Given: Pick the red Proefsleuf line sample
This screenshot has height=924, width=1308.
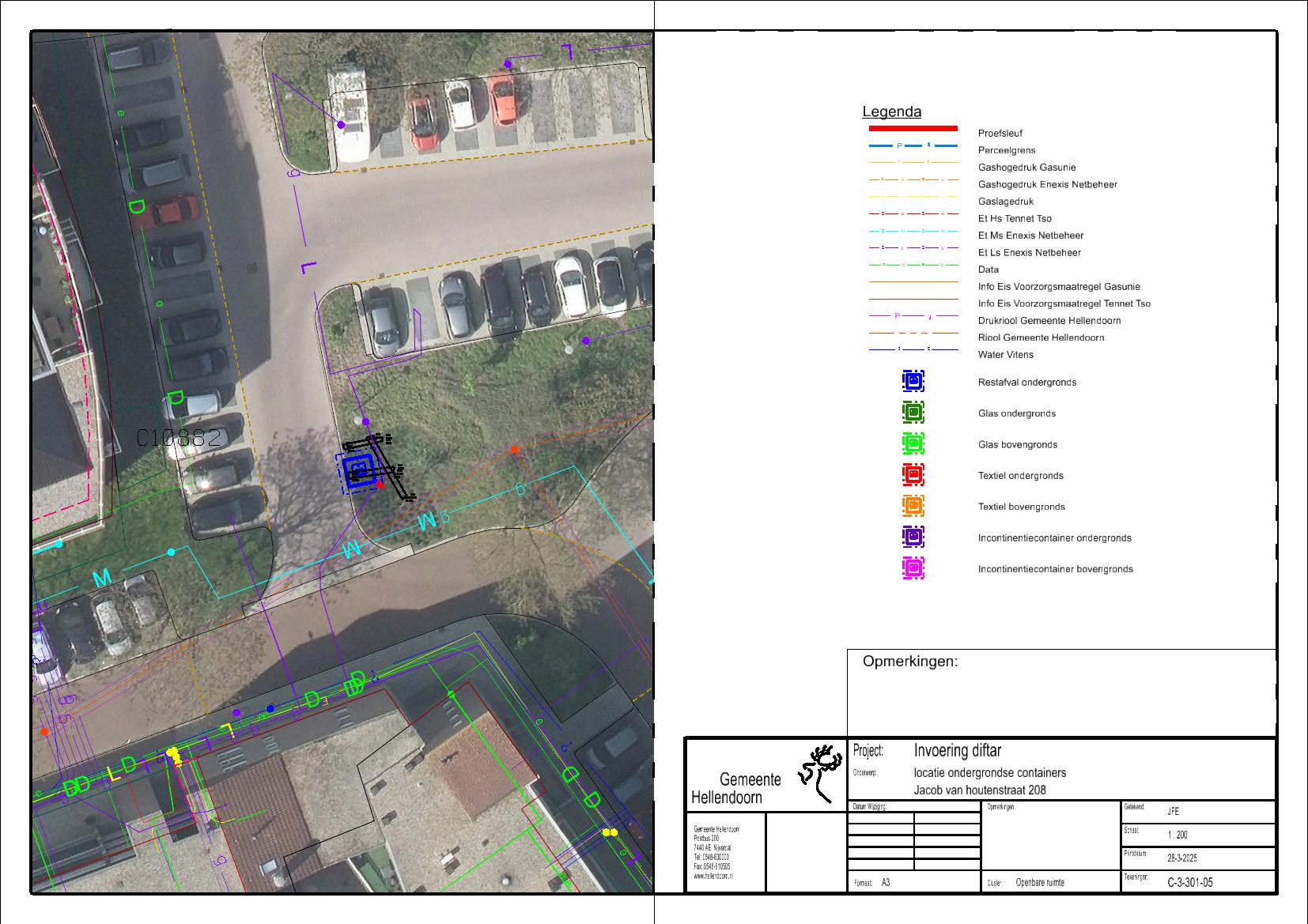Looking at the screenshot, I should pos(913,128).
